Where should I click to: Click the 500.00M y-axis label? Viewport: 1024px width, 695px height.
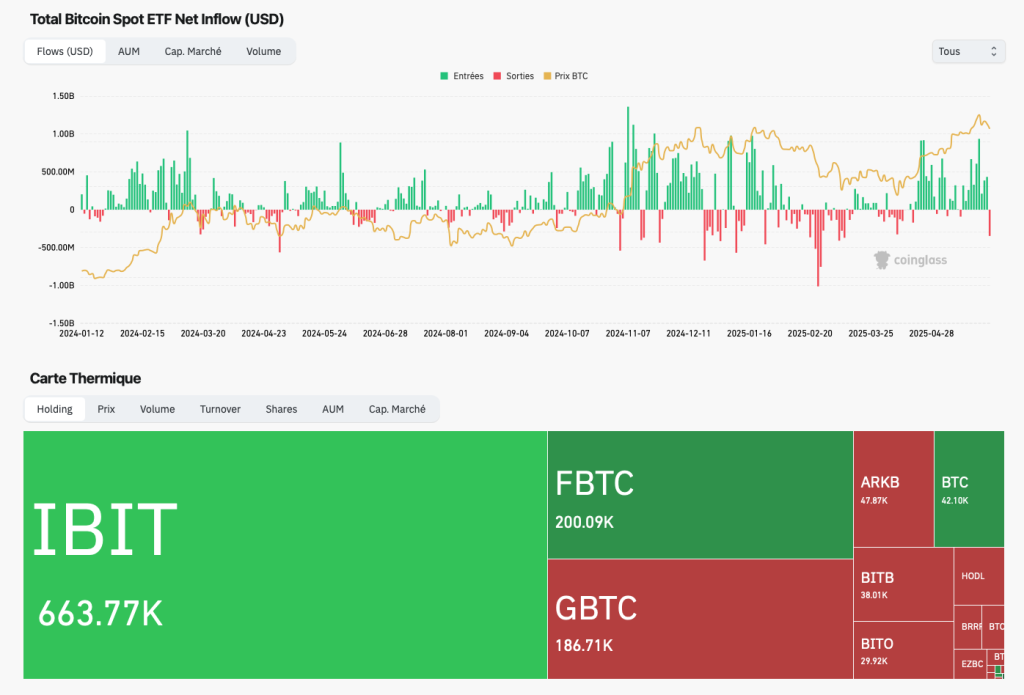pyautogui.click(x=58, y=172)
